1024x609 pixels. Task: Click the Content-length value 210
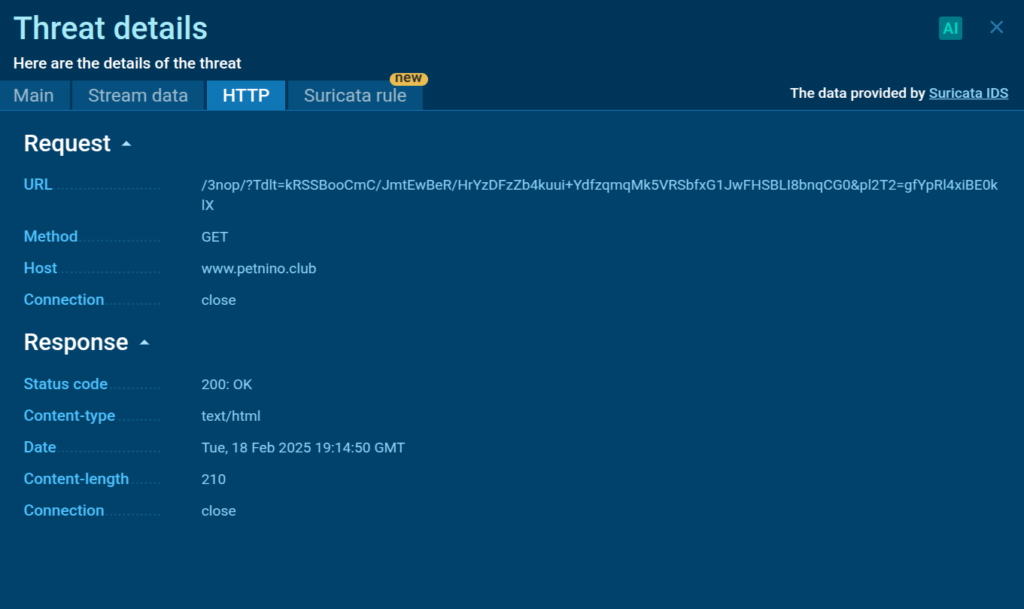coord(213,479)
